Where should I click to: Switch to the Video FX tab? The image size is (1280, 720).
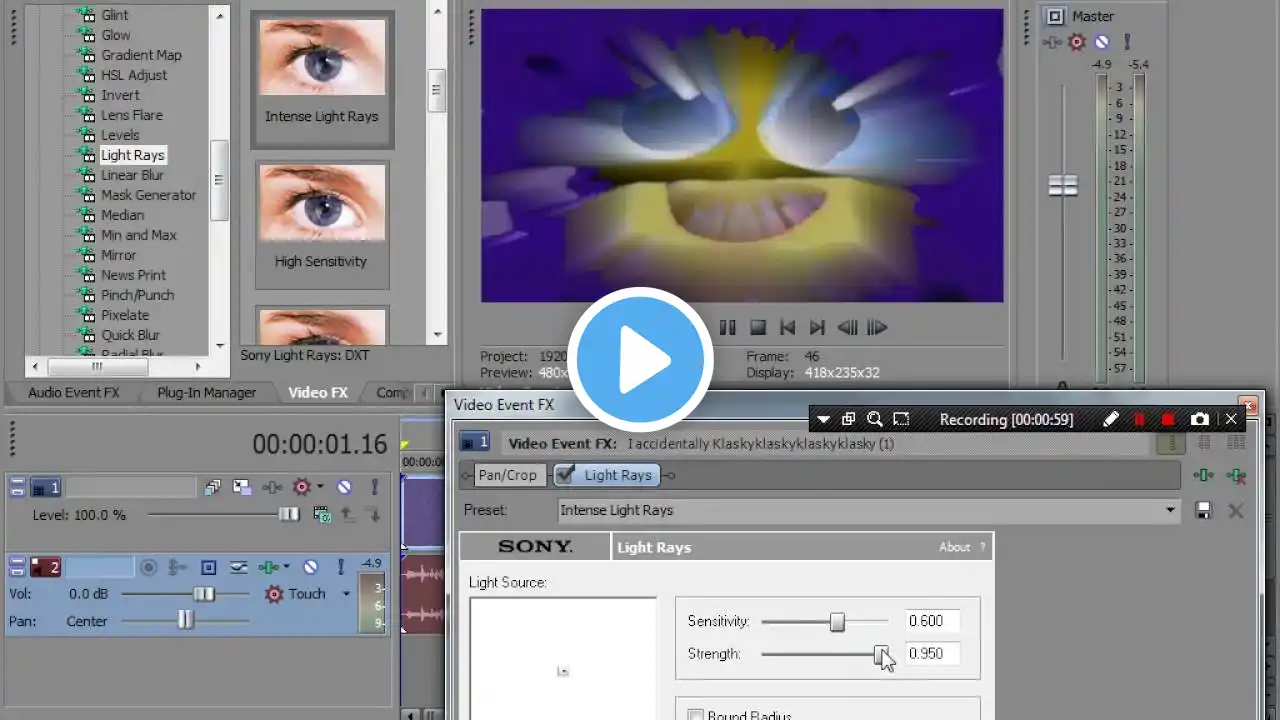click(317, 393)
